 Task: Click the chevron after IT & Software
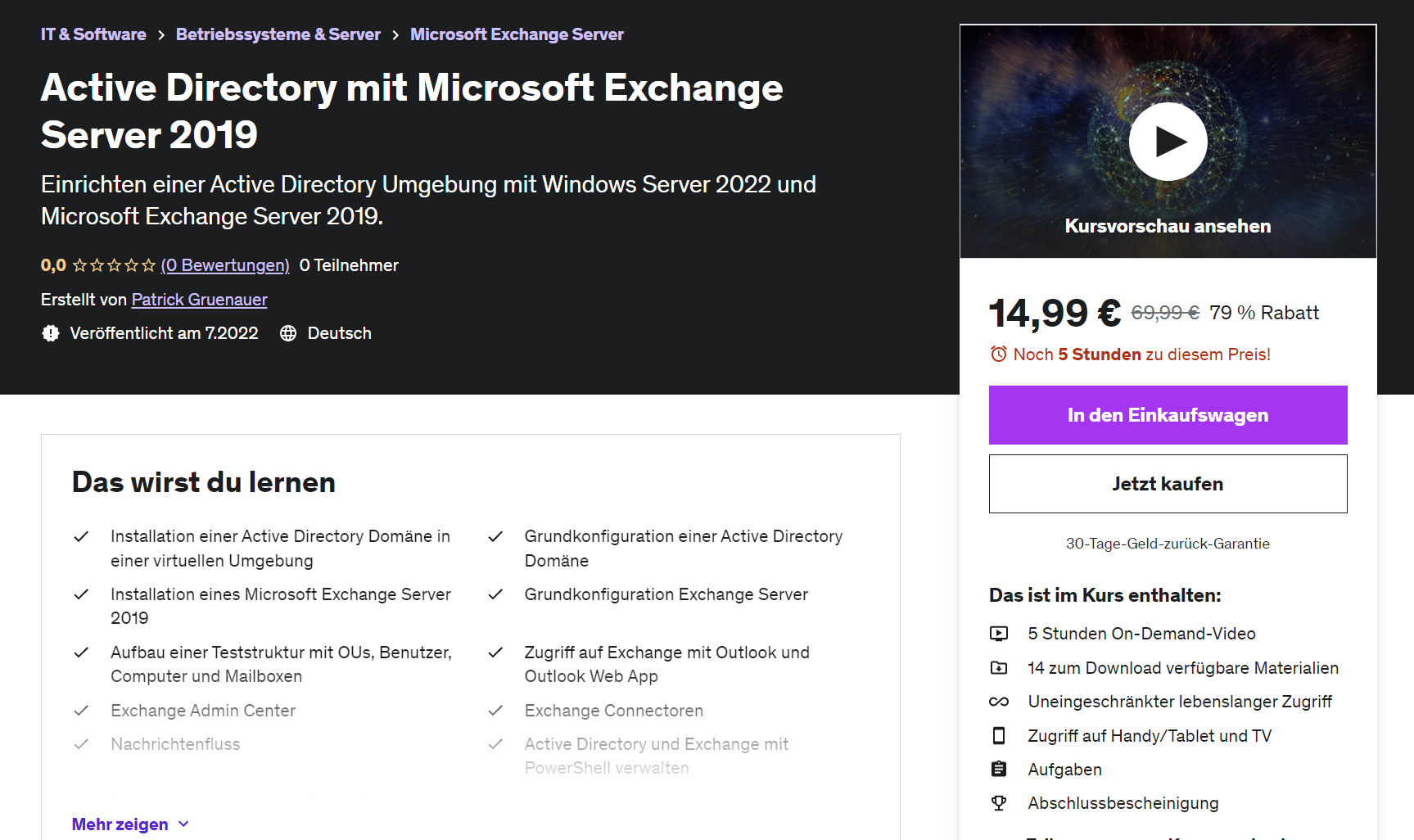pos(161,35)
